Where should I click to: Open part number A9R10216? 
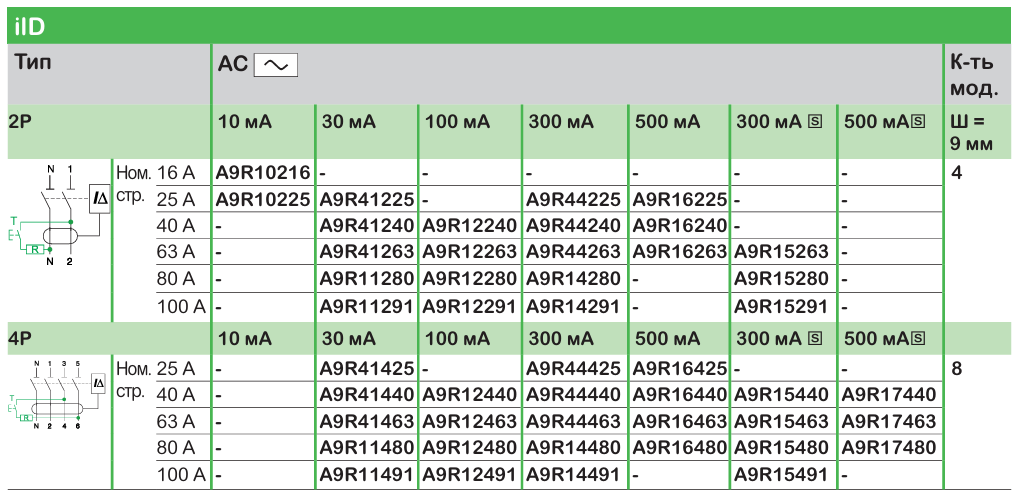[x=264, y=173]
